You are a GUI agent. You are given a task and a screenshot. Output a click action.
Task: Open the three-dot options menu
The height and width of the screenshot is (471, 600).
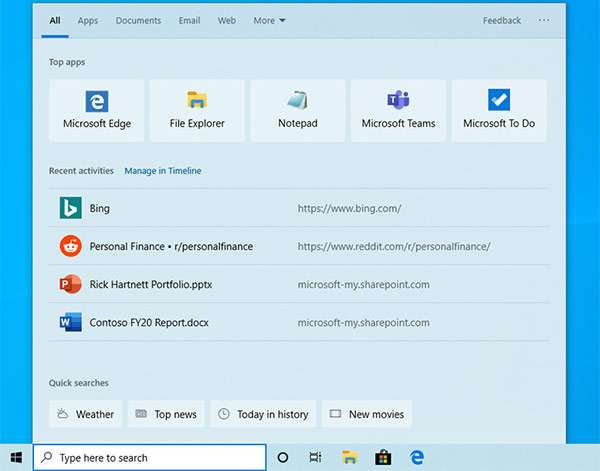(544, 20)
